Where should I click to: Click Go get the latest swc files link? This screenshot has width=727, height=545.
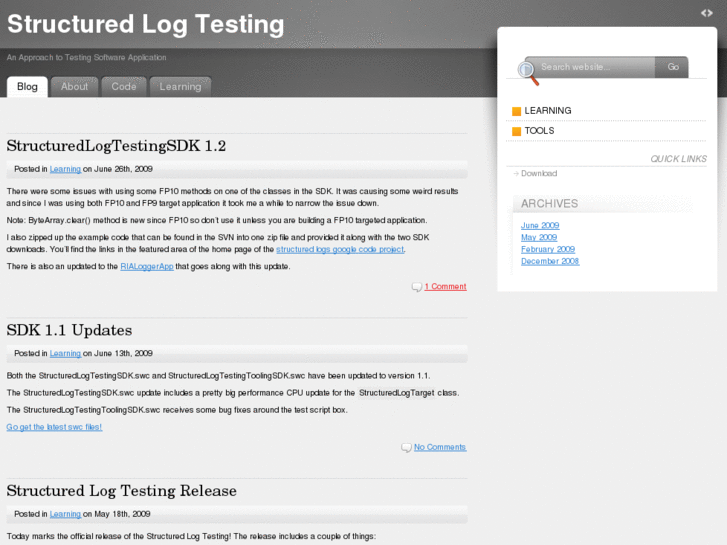click(54, 427)
